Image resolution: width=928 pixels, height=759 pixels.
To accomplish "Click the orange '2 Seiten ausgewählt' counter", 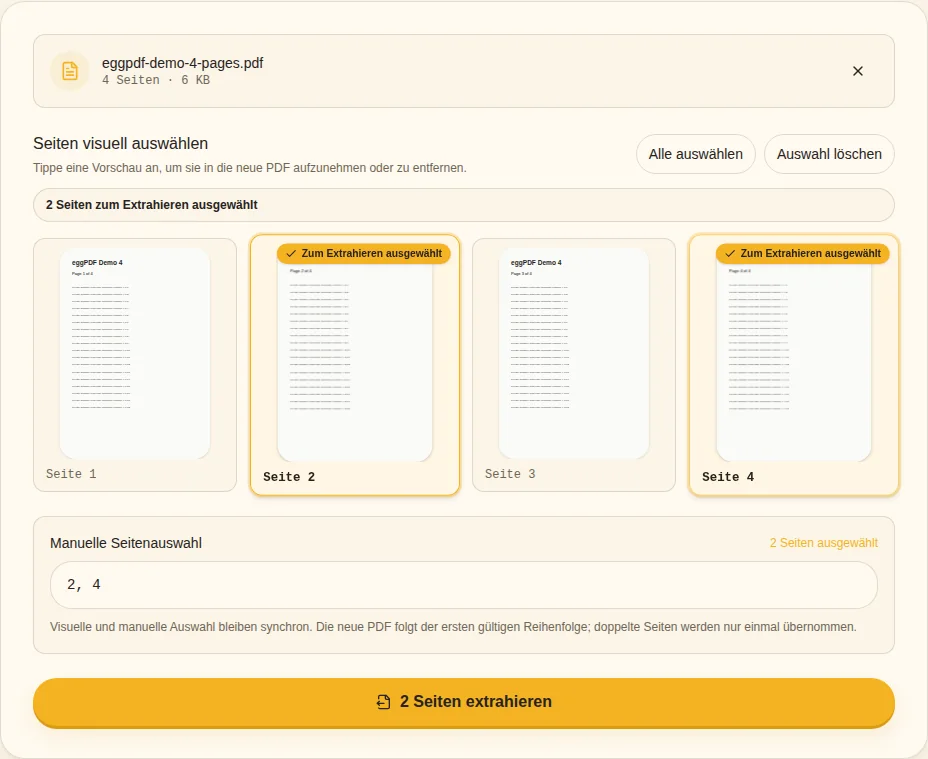I will click(823, 543).
